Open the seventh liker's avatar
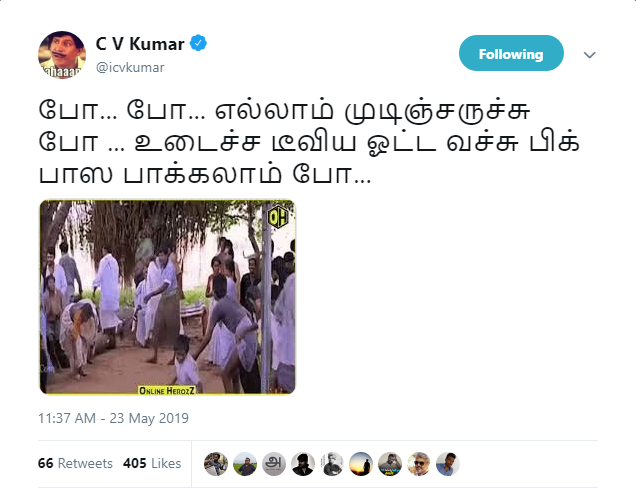Screen dimensions: 636x488 click(x=390, y=464)
